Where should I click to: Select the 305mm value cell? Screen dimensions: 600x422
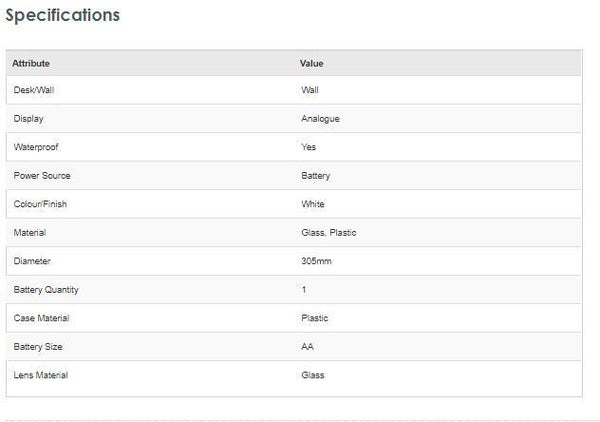click(x=316, y=261)
